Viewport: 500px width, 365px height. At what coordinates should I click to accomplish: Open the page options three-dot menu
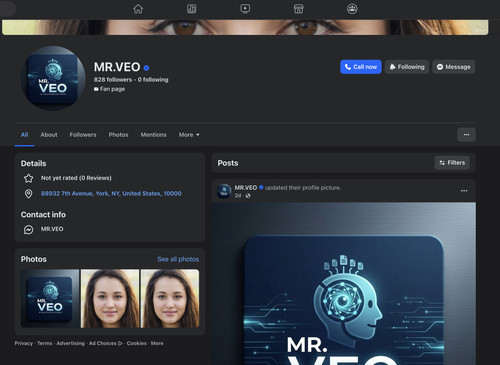click(466, 135)
